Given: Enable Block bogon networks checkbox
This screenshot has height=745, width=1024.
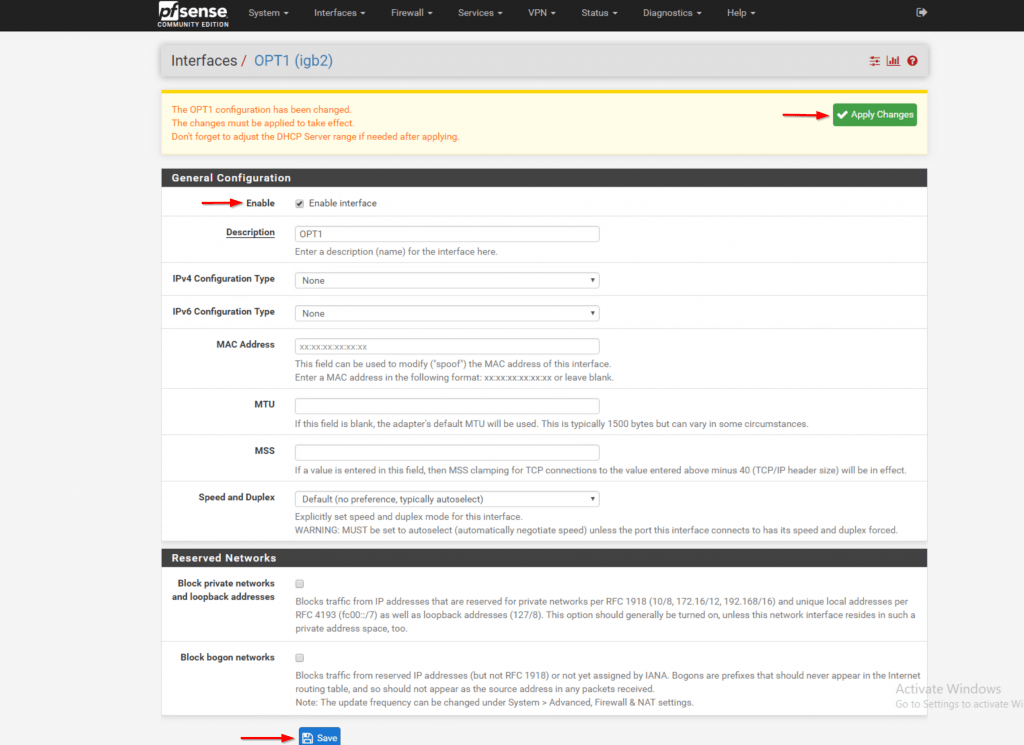Looking at the screenshot, I should tap(300, 658).
